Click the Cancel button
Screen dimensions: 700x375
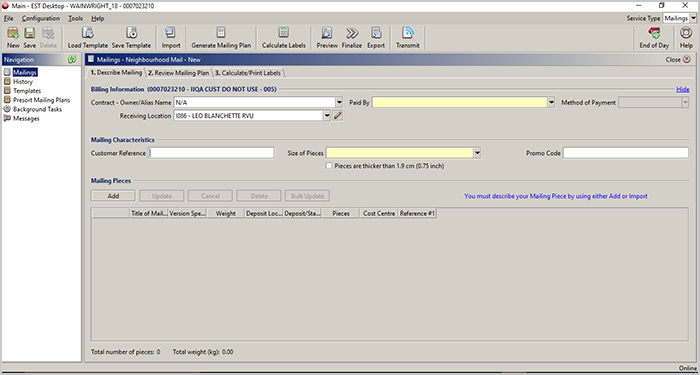[x=210, y=196]
